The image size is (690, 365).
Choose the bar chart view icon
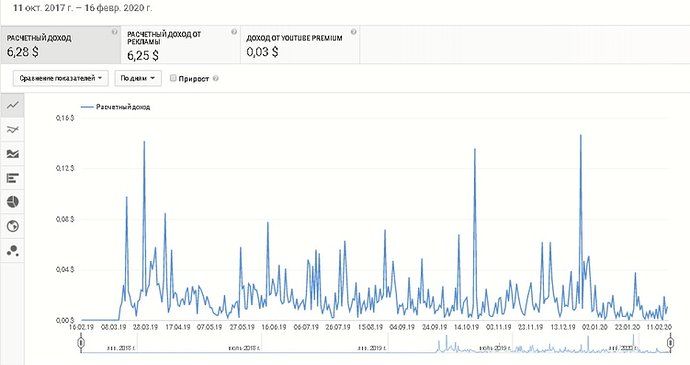coord(13,178)
